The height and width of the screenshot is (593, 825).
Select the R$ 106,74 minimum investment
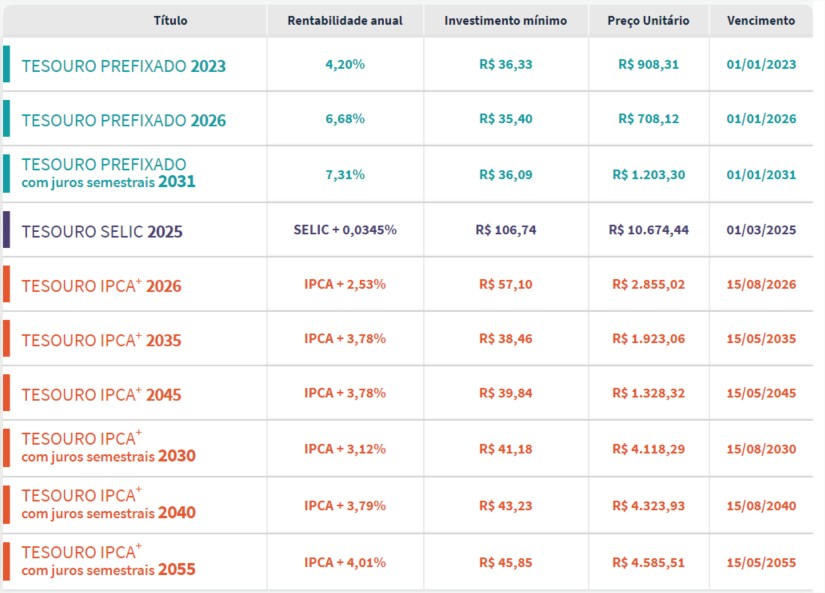[506, 230]
